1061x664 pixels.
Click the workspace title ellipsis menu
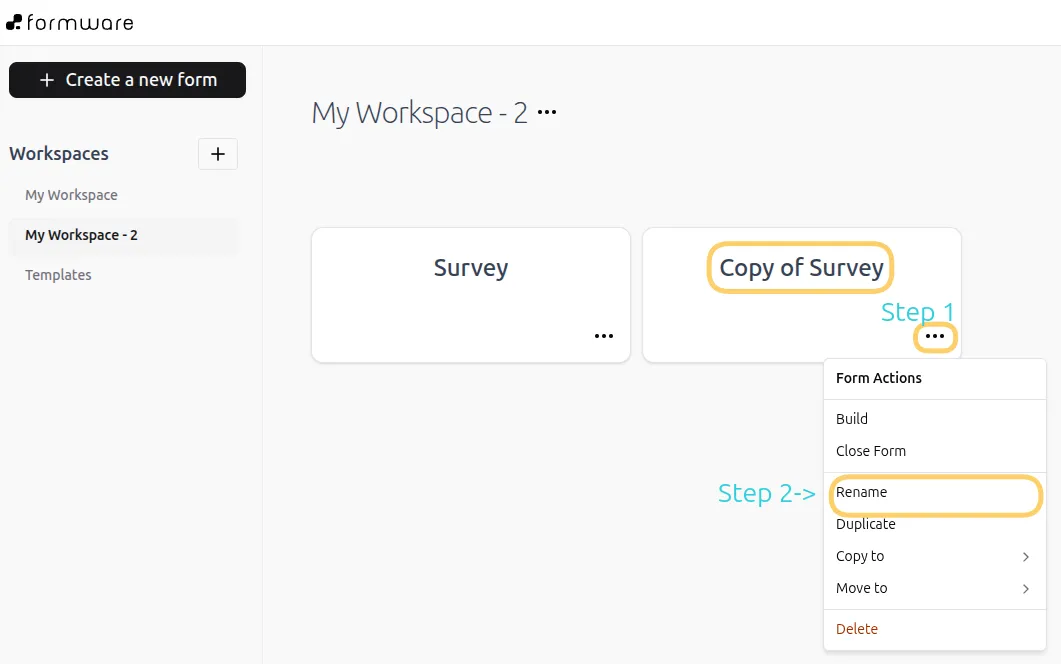point(547,113)
